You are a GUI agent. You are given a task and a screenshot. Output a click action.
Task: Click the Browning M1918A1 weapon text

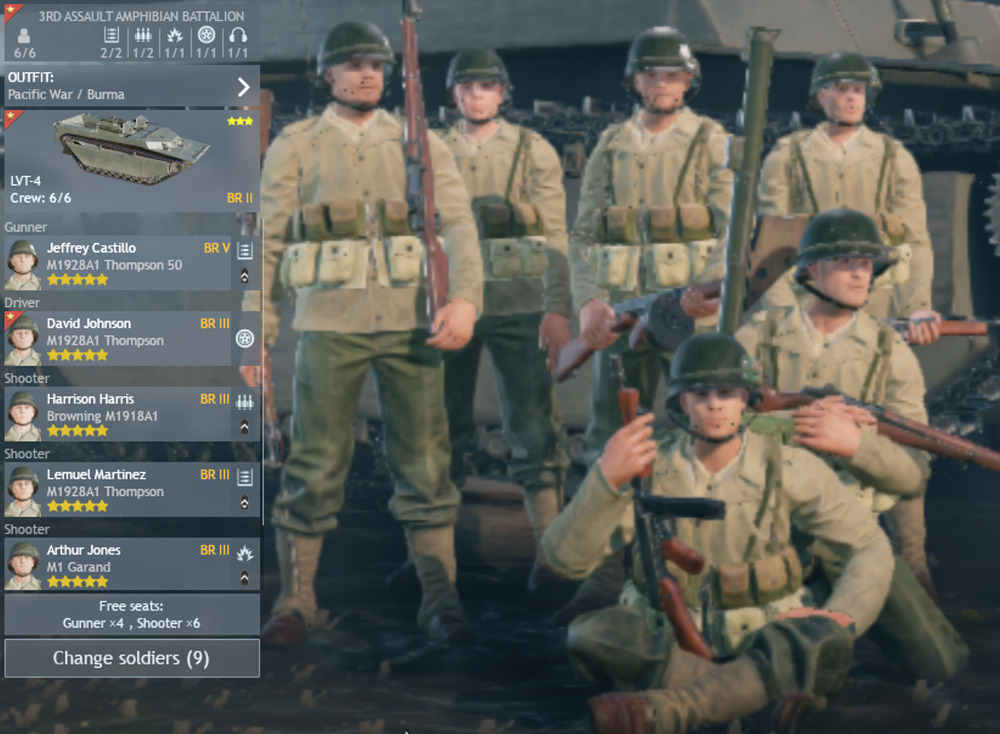(102, 416)
